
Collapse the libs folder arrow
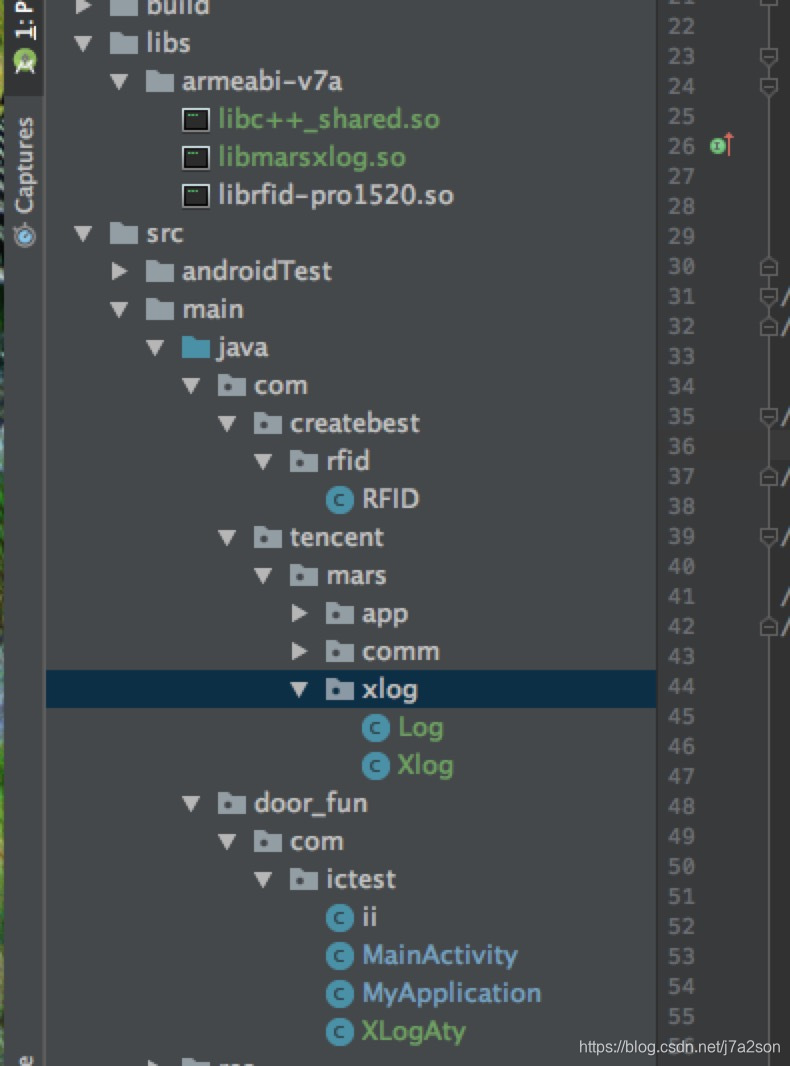(x=84, y=44)
